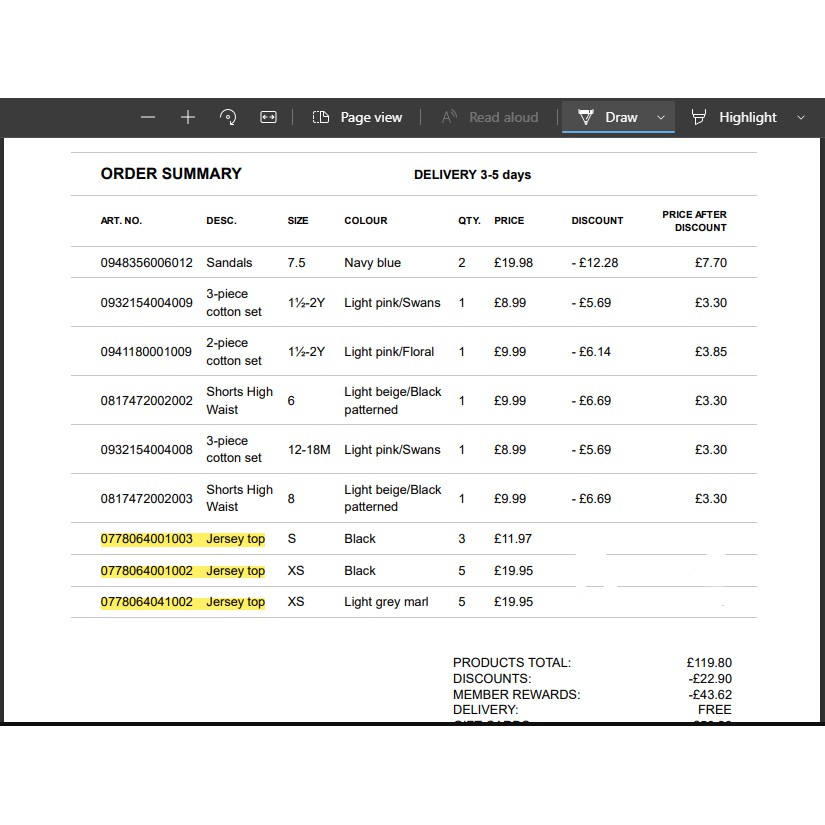The height and width of the screenshot is (825, 825).
Task: Click the price £11.97
Action: coord(512,539)
